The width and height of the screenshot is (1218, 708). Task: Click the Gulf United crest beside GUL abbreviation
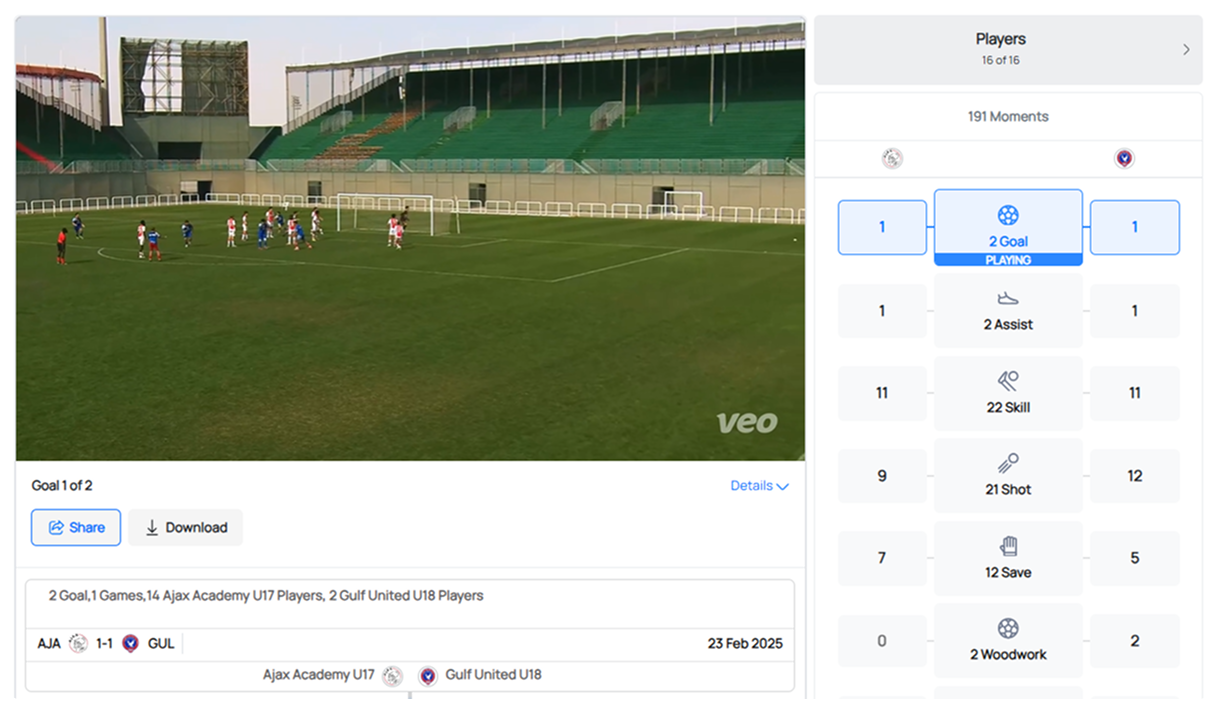130,644
